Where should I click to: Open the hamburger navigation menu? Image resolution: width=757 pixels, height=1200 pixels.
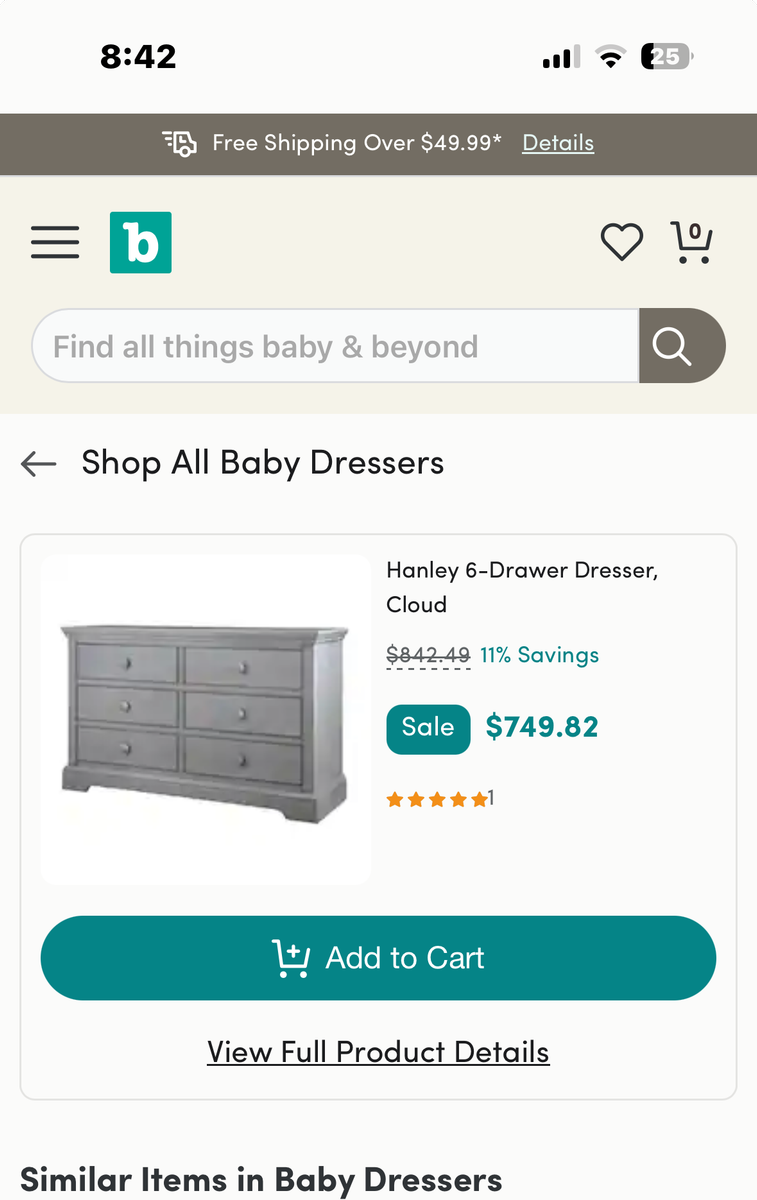coord(55,243)
